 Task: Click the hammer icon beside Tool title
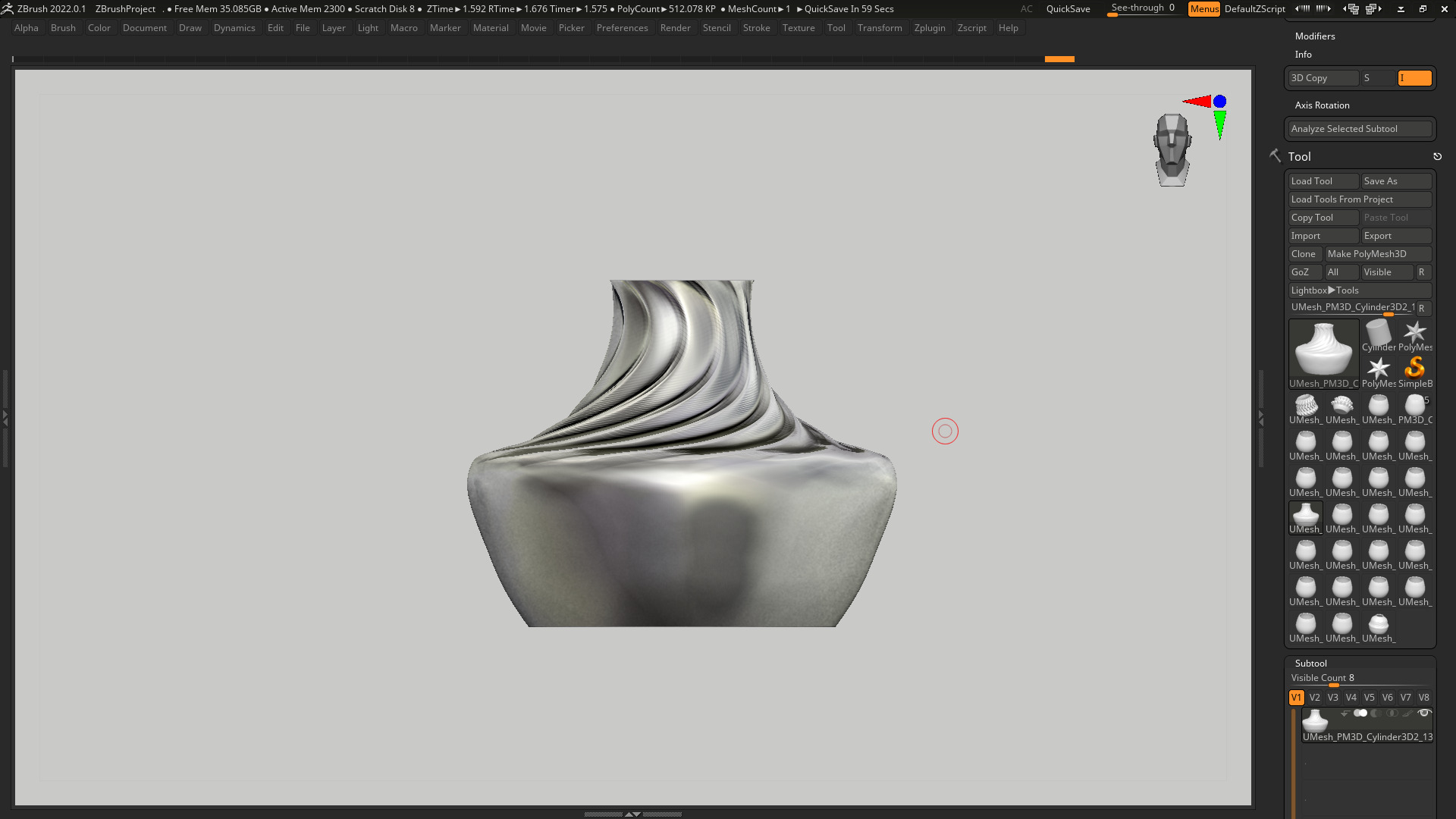click(1276, 155)
